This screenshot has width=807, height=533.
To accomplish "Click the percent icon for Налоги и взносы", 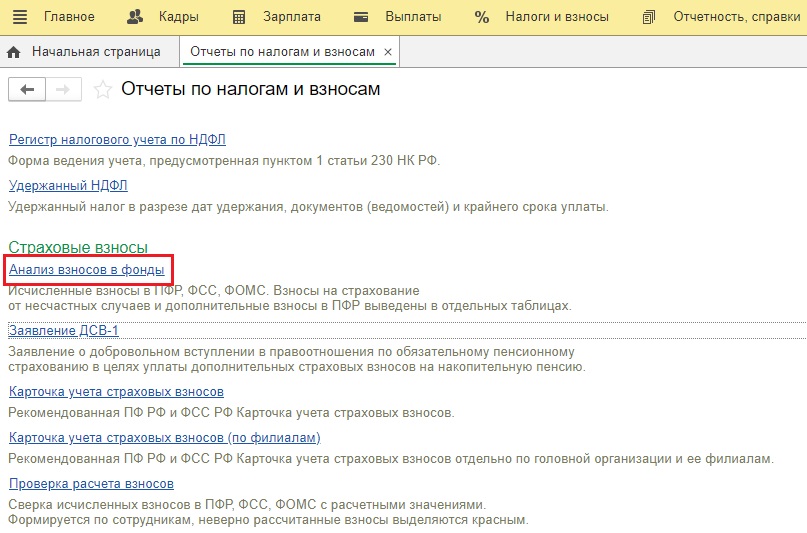I will [x=482, y=17].
